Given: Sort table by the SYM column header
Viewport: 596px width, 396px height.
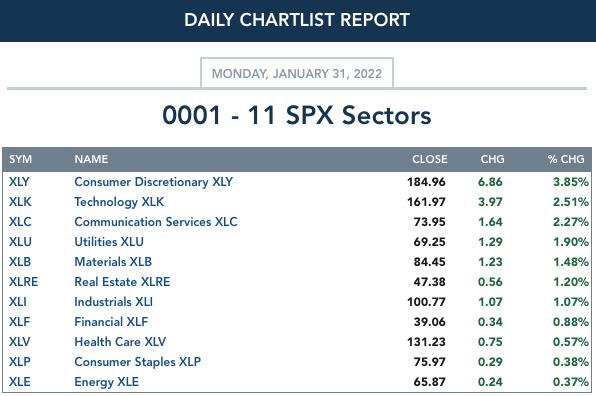Looking at the screenshot, I should click(21, 159).
